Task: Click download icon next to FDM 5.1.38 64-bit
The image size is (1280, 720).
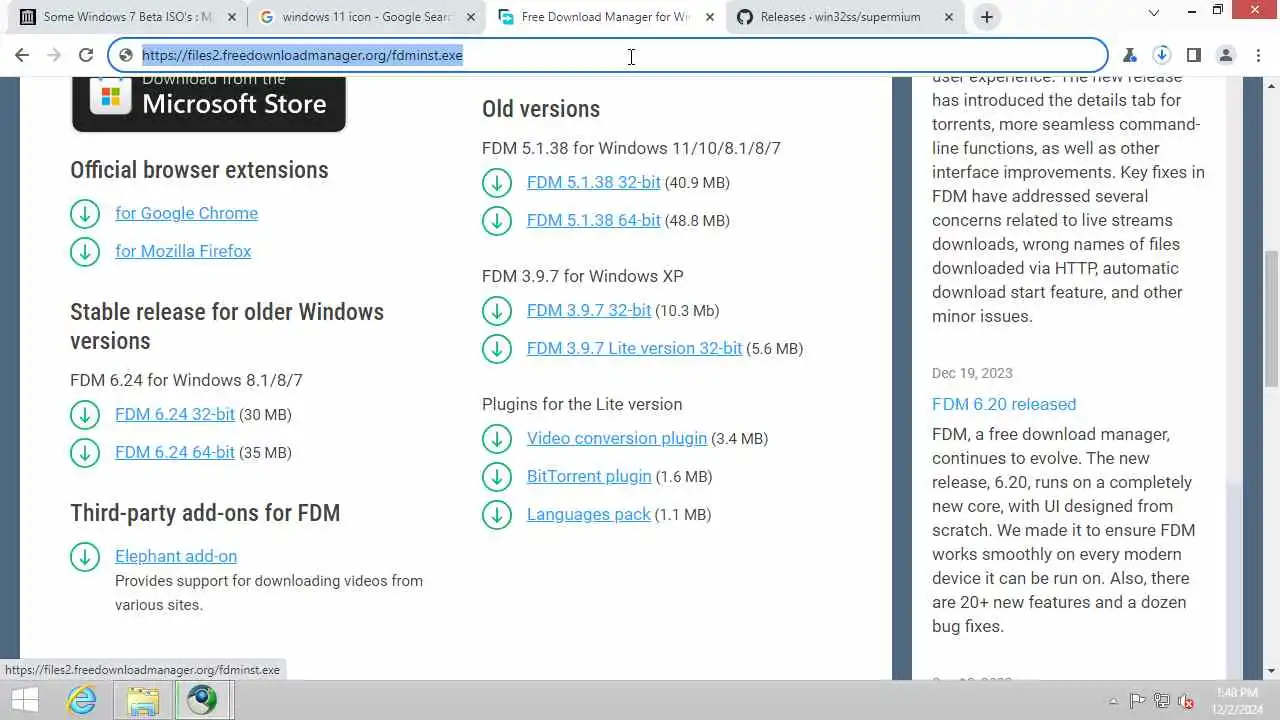Action: point(497,220)
